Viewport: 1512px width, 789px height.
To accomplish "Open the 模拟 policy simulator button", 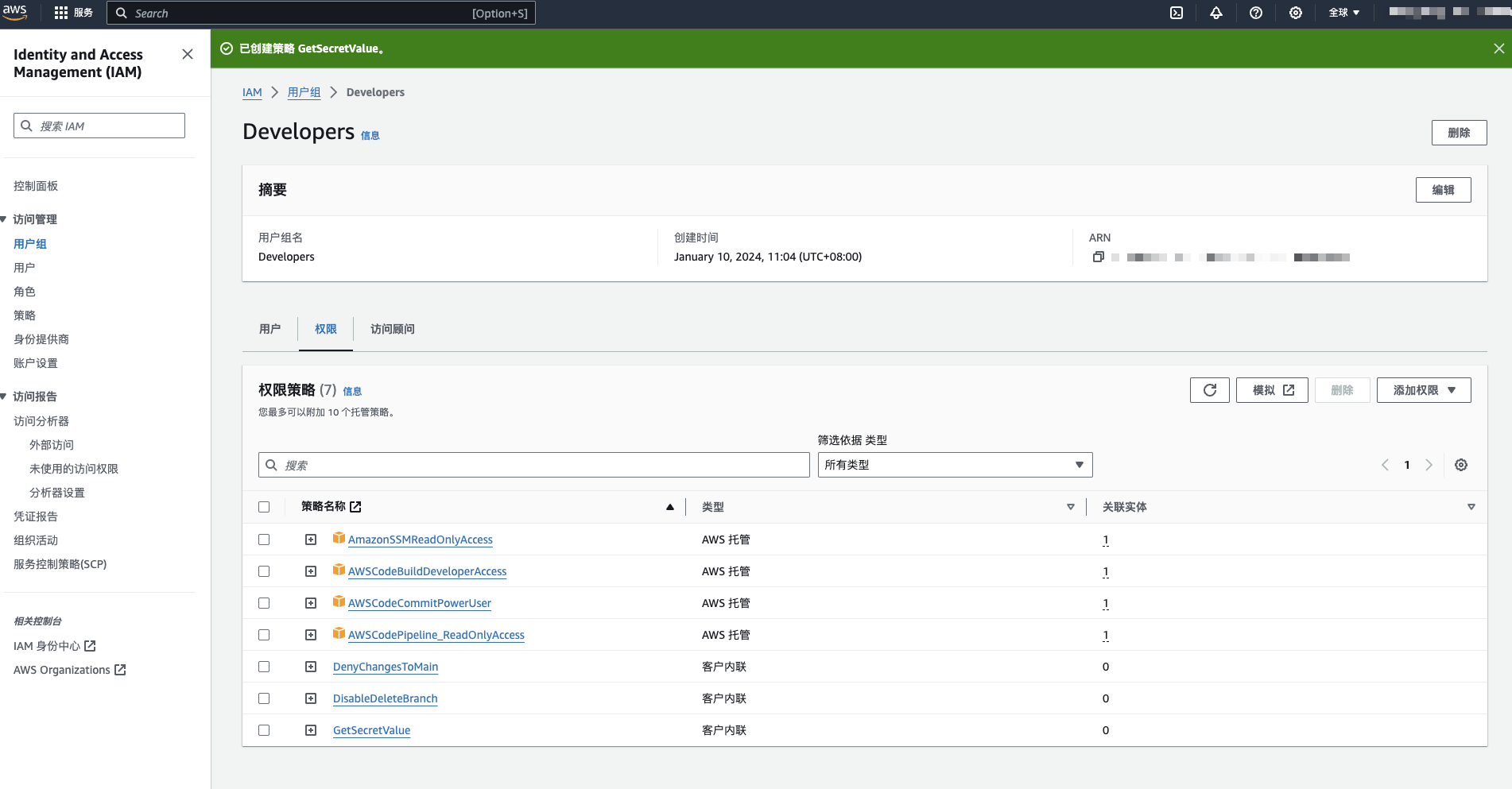I will click(x=1272, y=390).
